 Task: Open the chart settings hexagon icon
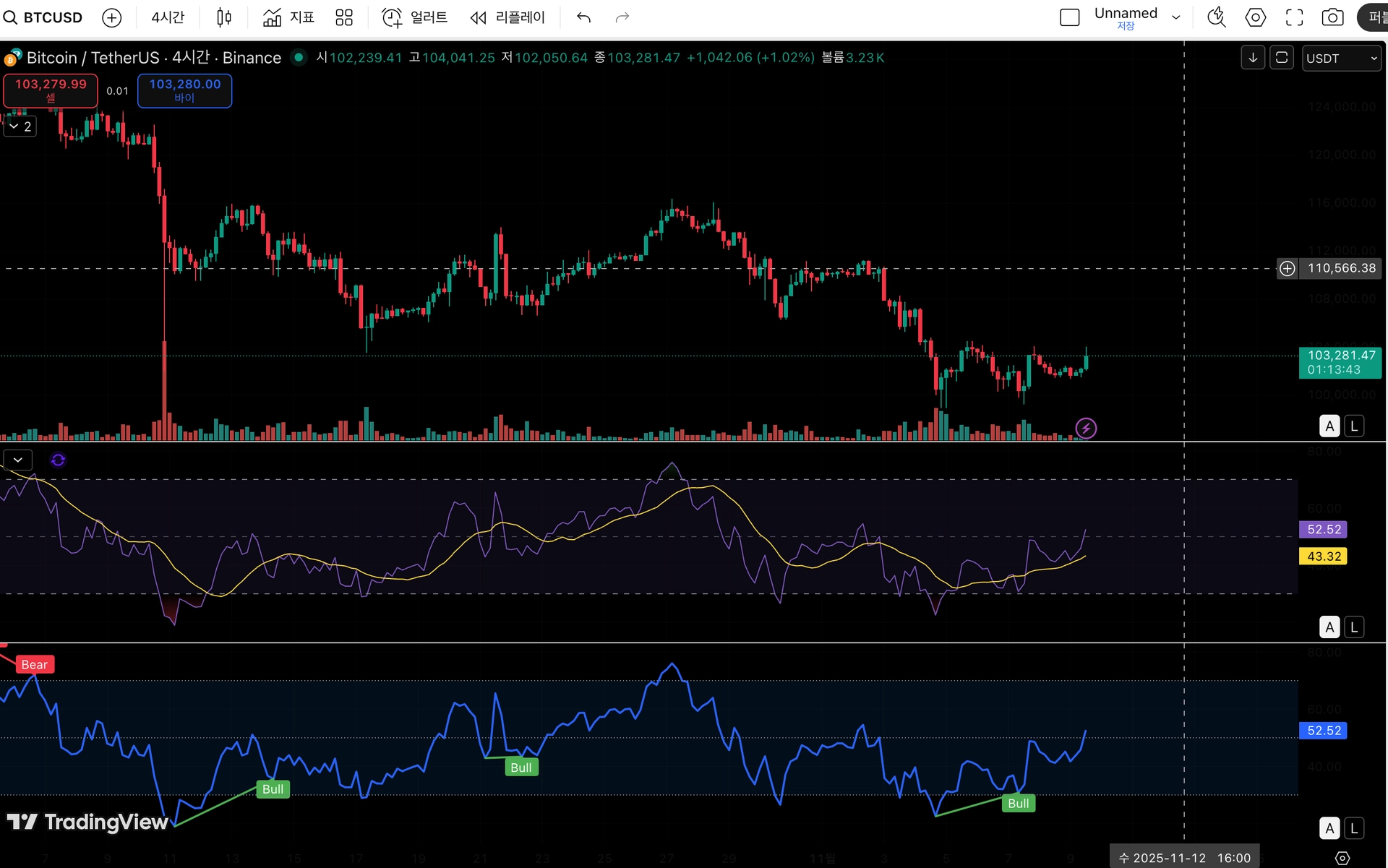click(1256, 17)
